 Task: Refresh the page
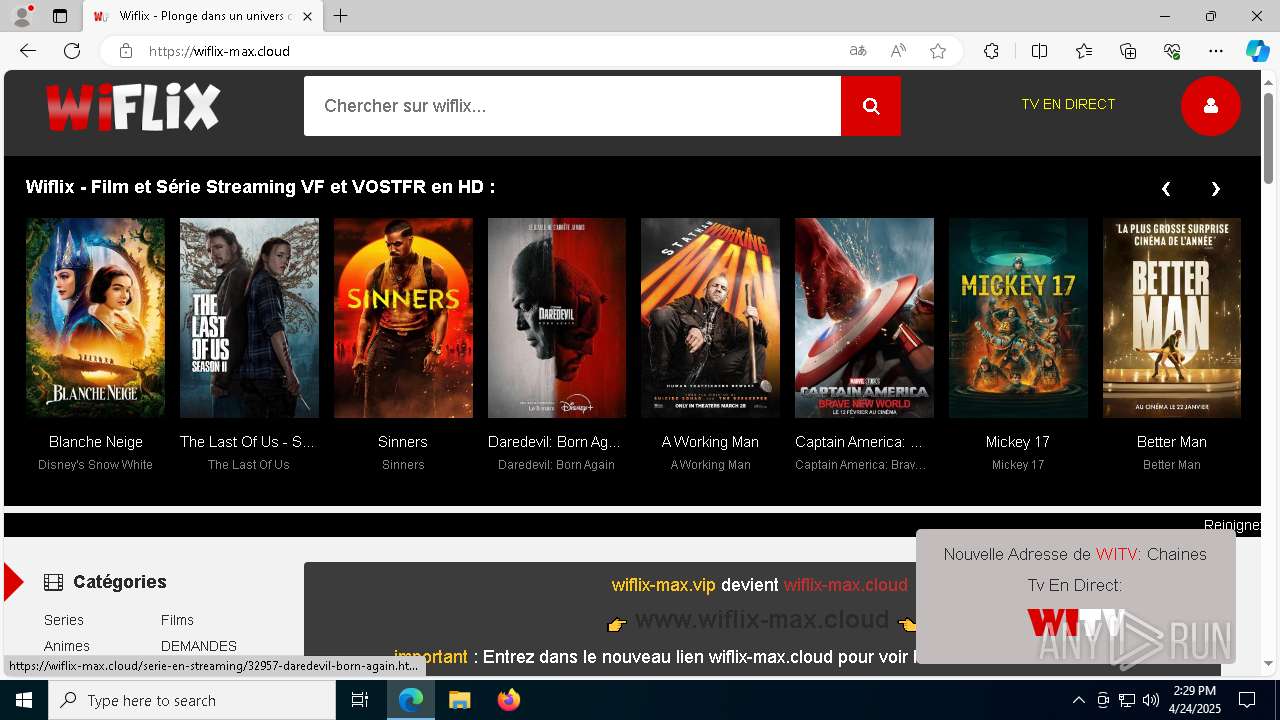[x=72, y=51]
